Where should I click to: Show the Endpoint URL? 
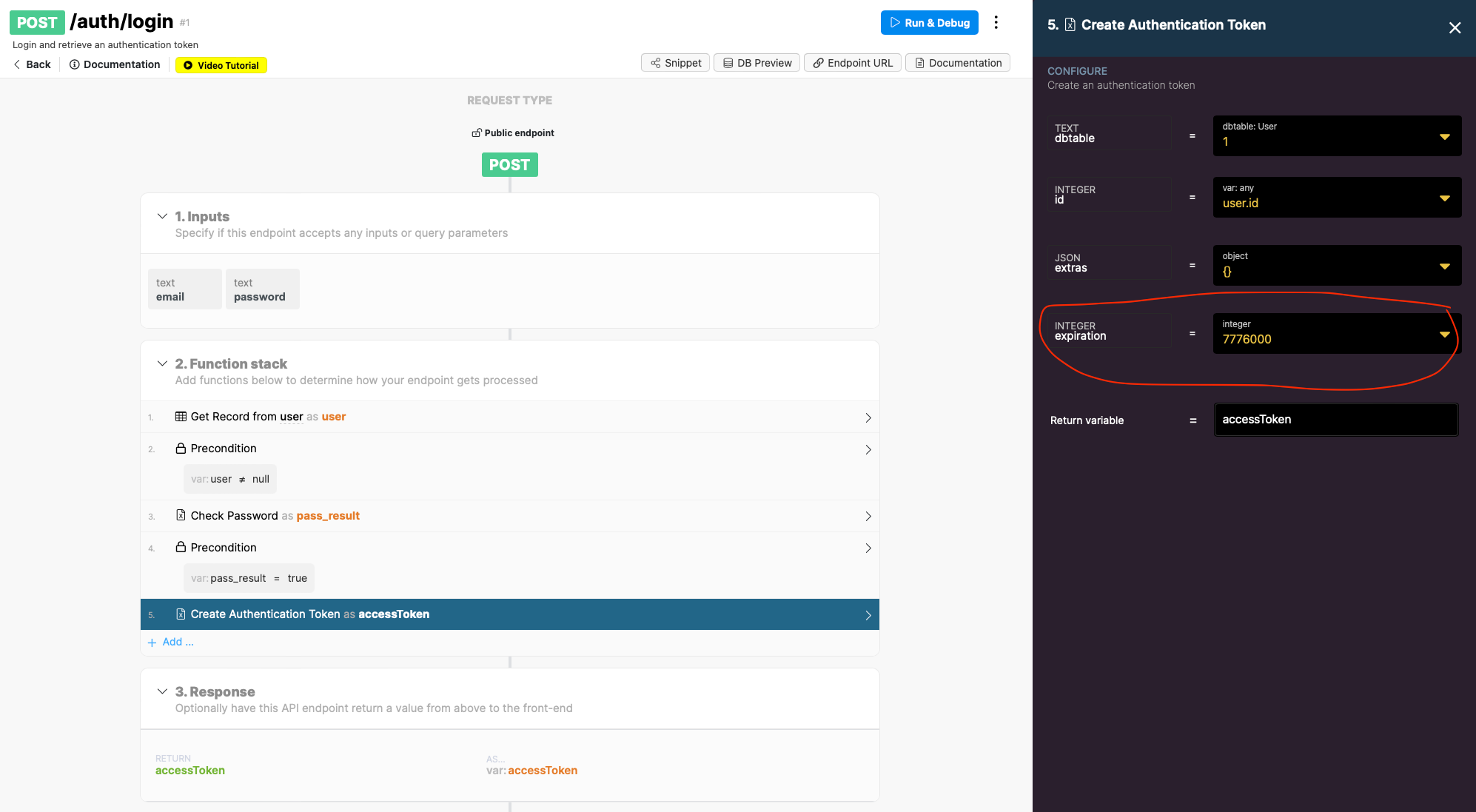(853, 63)
